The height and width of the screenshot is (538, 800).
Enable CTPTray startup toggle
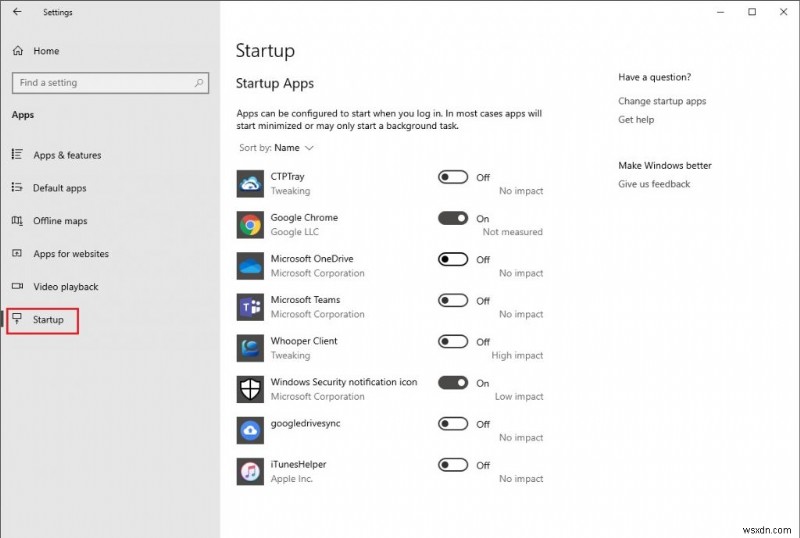pyautogui.click(x=453, y=177)
